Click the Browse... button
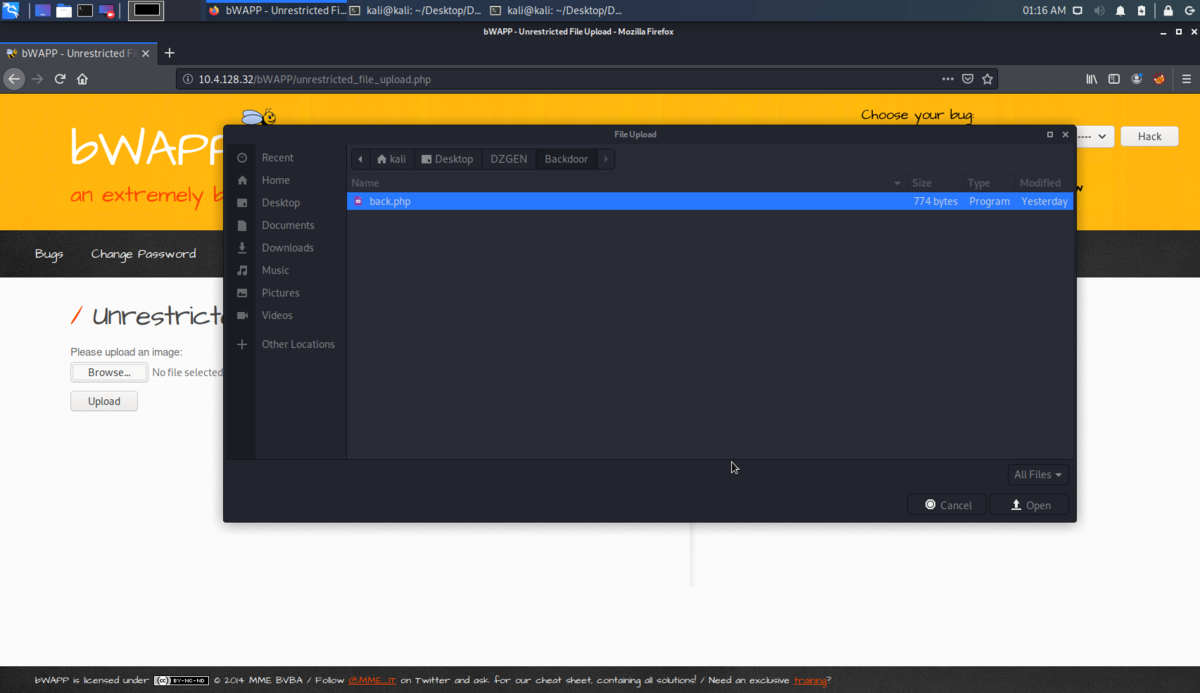This screenshot has height=693, width=1200. pyautogui.click(x=109, y=372)
